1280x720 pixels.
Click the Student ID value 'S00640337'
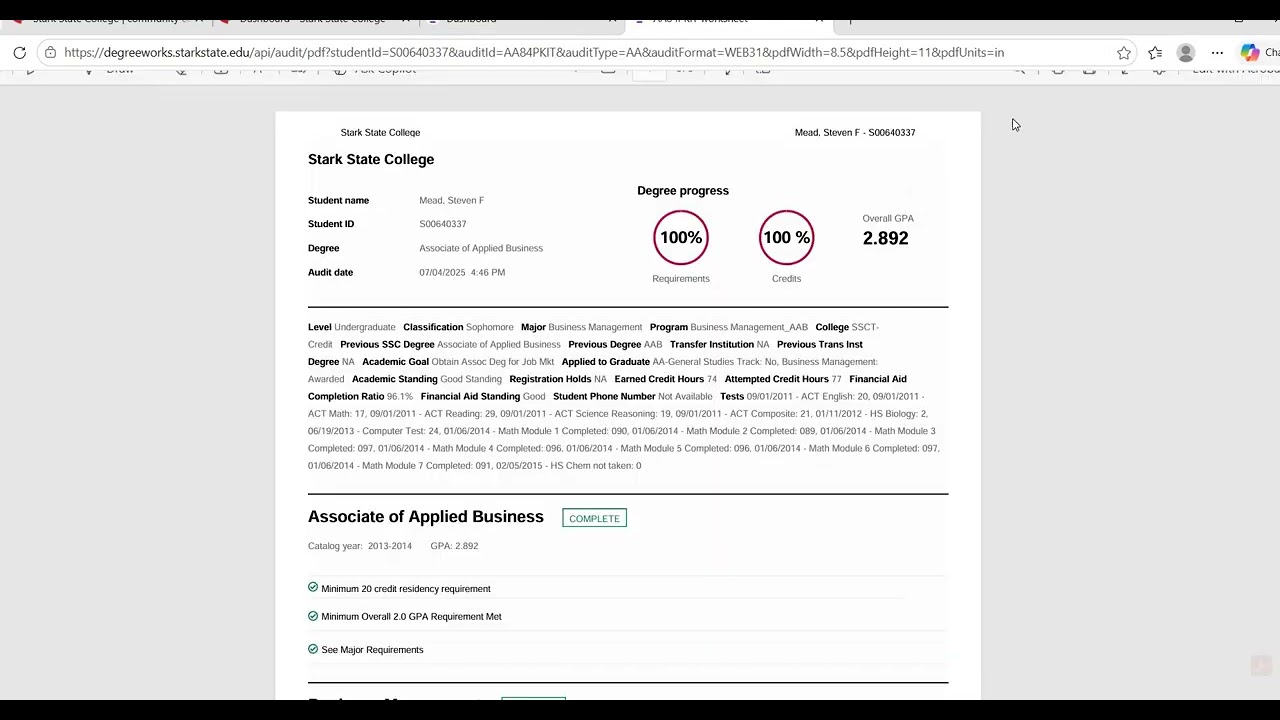443,224
